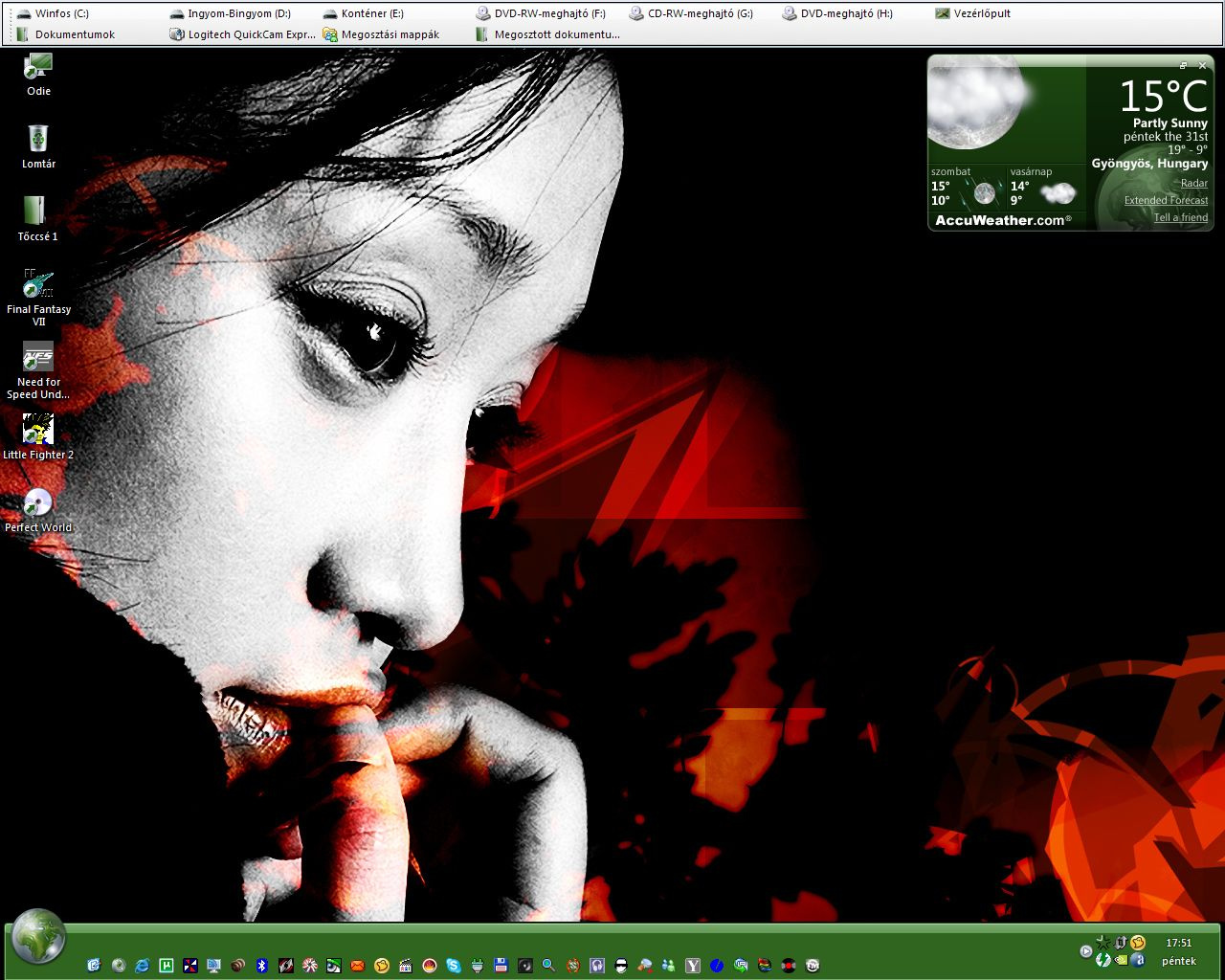The image size is (1225, 980).
Task: Open Megosztási mappák shortcut
Action: (x=381, y=34)
